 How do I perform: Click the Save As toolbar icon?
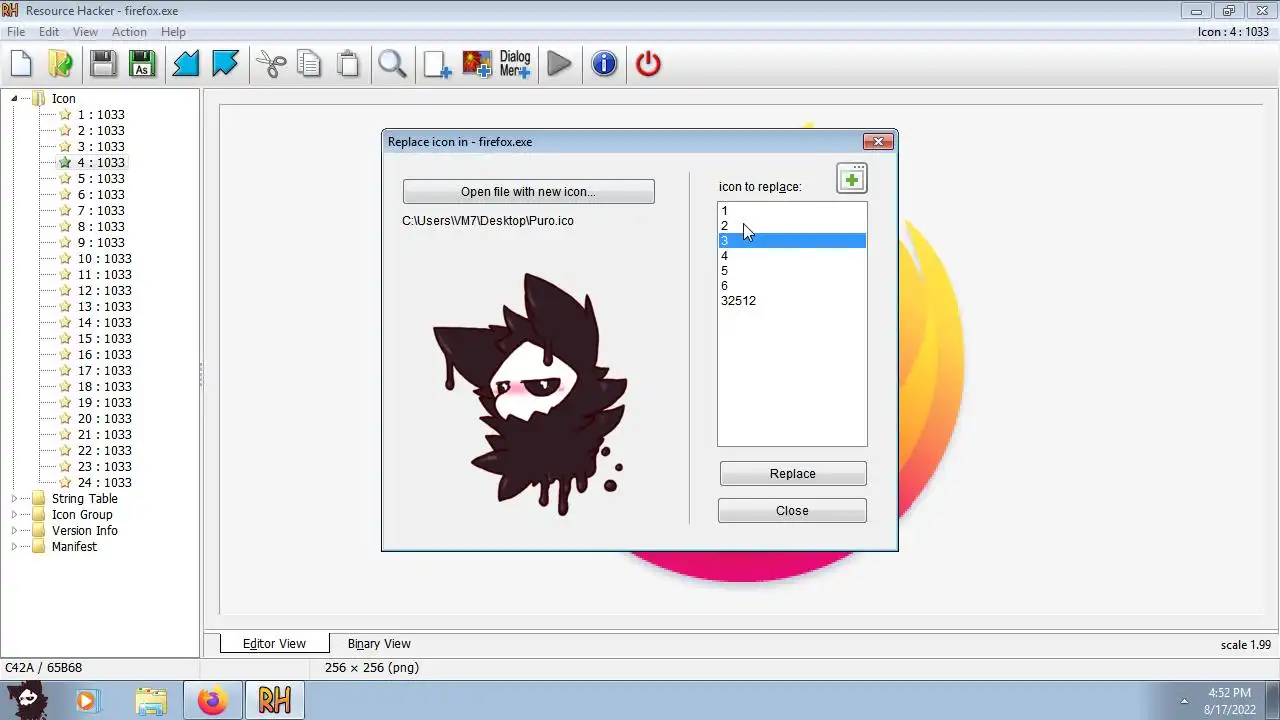point(142,64)
